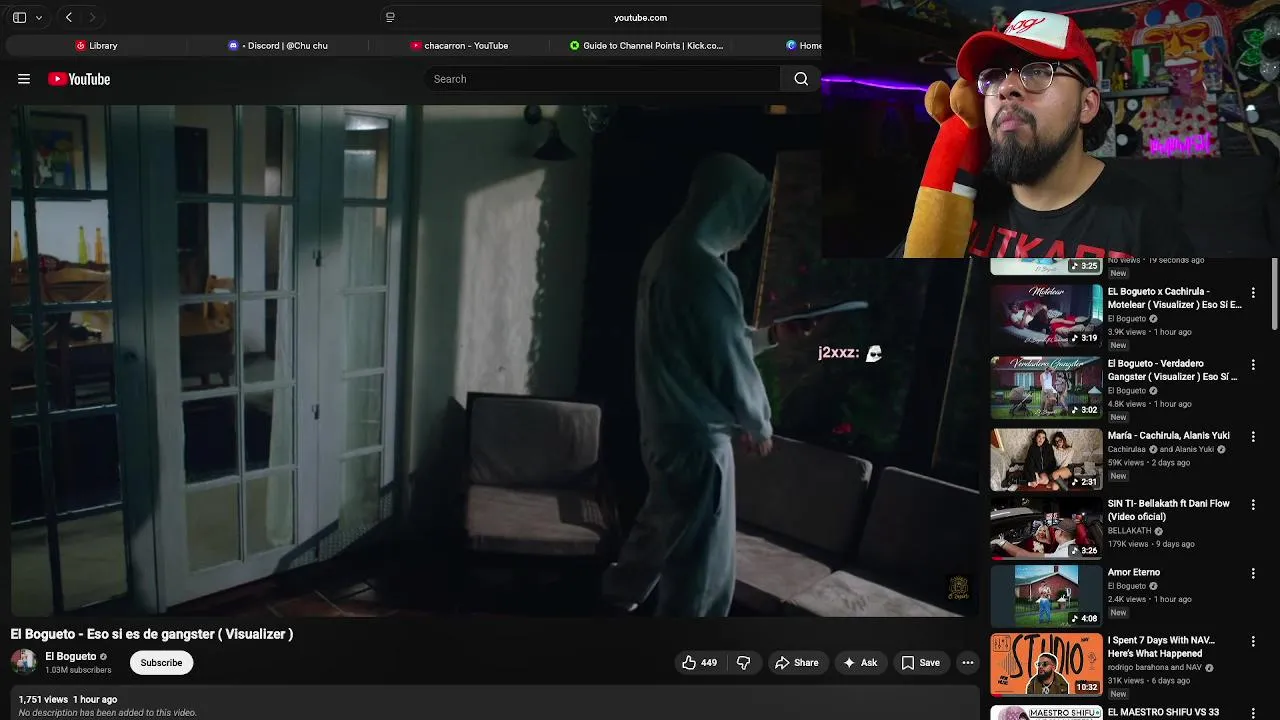Image resolution: width=1280 pixels, height=720 pixels.
Task: Open the sidebar dropdown chevron
Action: pos(39,17)
